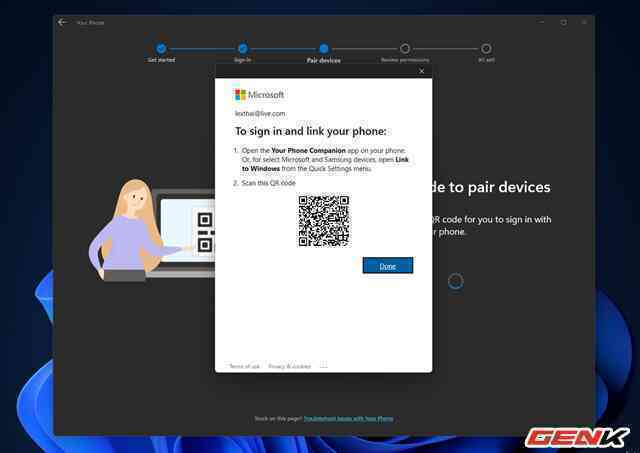640x453 pixels.
Task: Select the Pair devices step circle
Action: 324,49
